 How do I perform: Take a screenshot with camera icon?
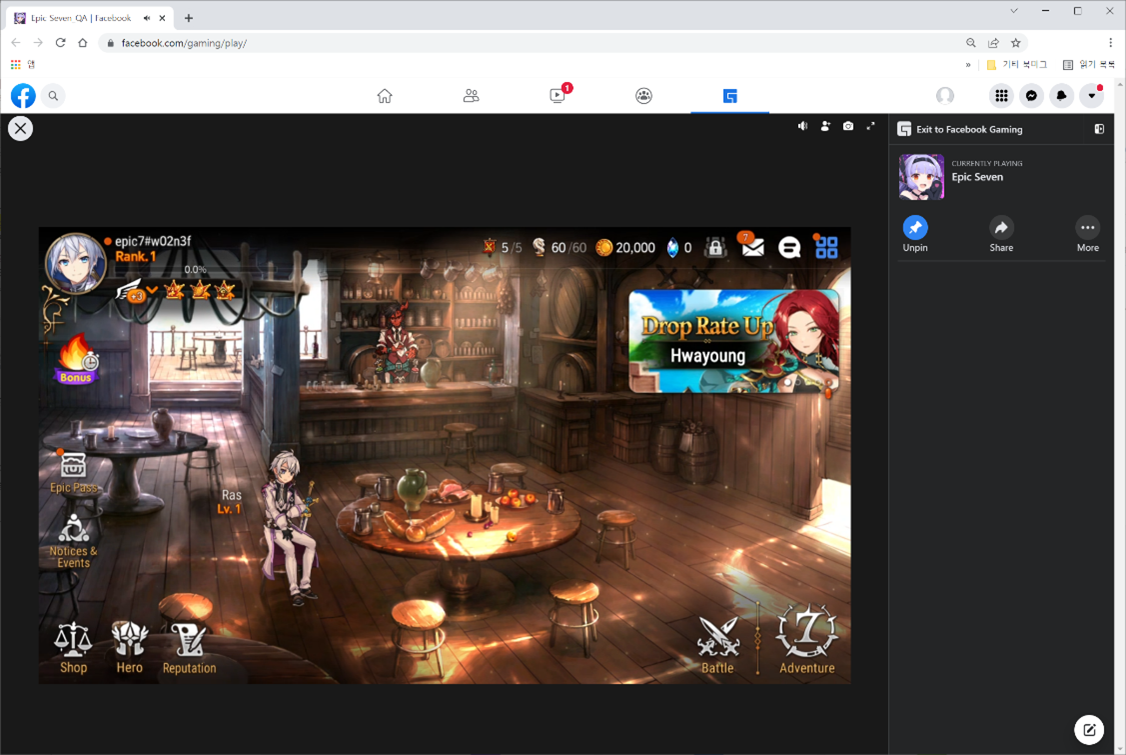tap(848, 126)
